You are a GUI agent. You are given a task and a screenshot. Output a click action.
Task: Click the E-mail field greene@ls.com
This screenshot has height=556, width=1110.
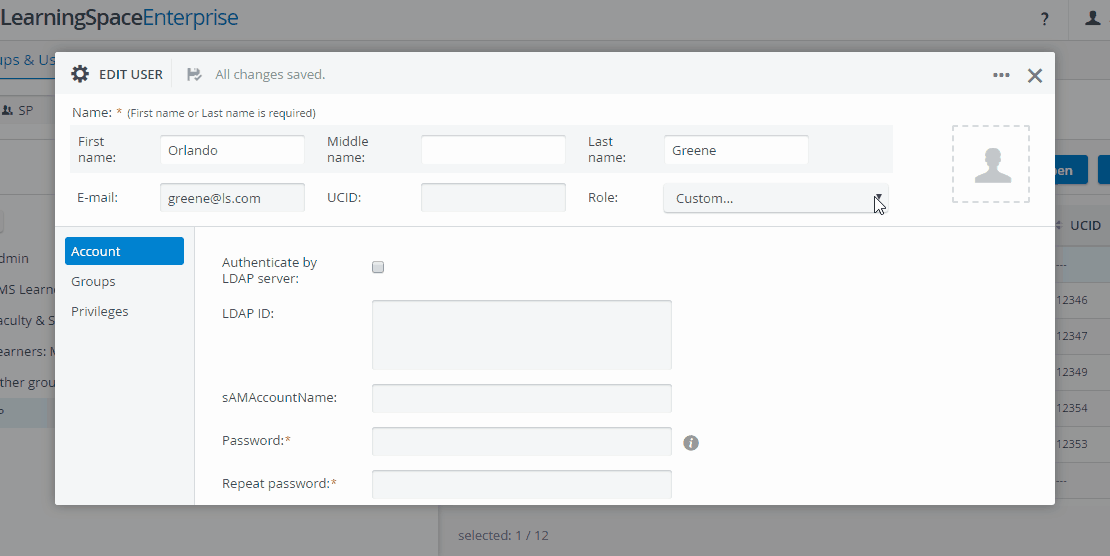pyautogui.click(x=232, y=198)
